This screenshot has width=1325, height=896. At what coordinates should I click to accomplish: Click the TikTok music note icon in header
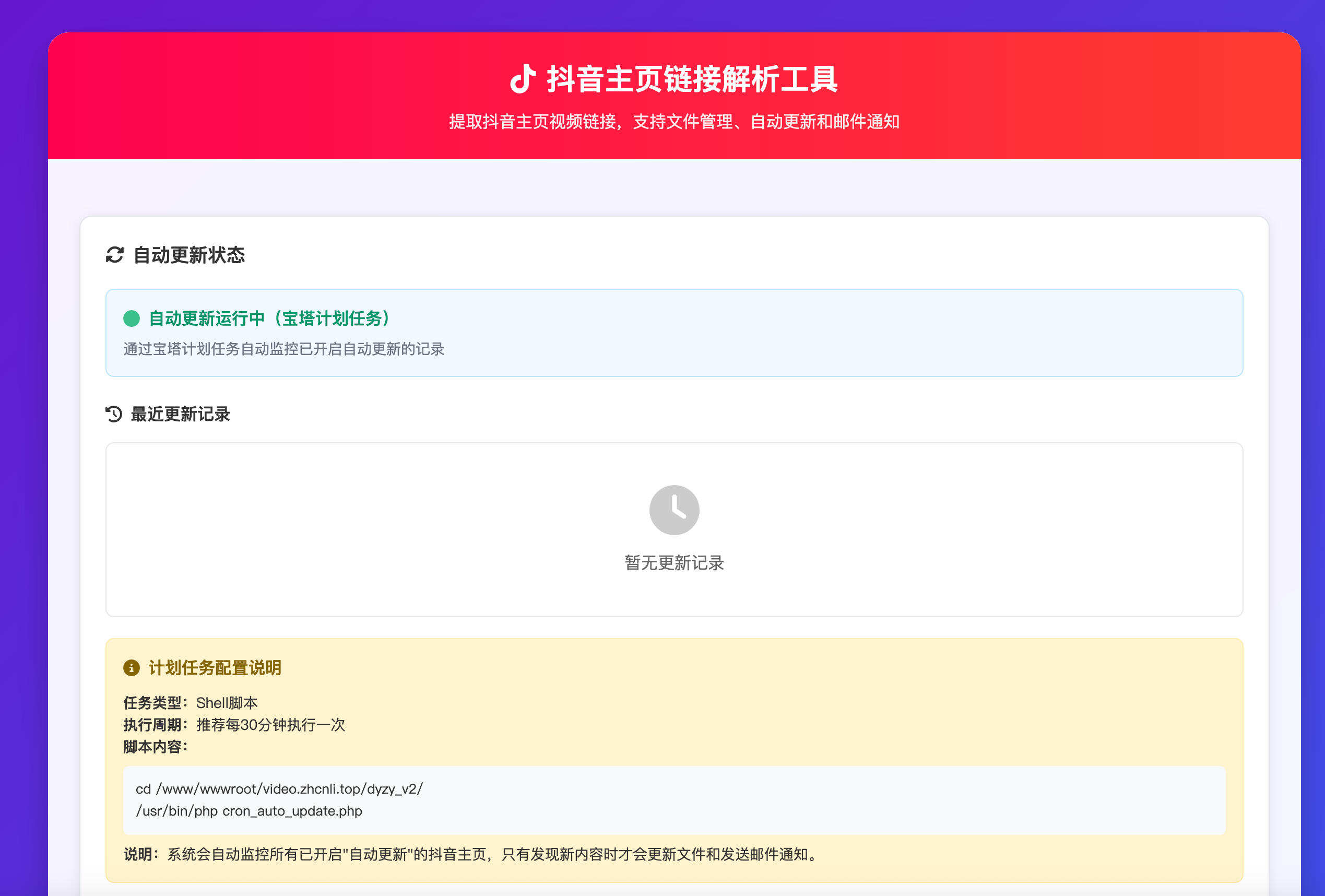click(x=525, y=79)
